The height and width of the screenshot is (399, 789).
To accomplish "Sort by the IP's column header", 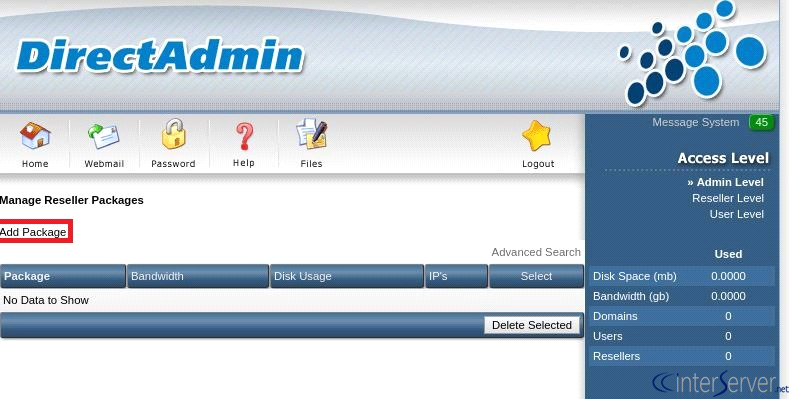I will [456, 276].
